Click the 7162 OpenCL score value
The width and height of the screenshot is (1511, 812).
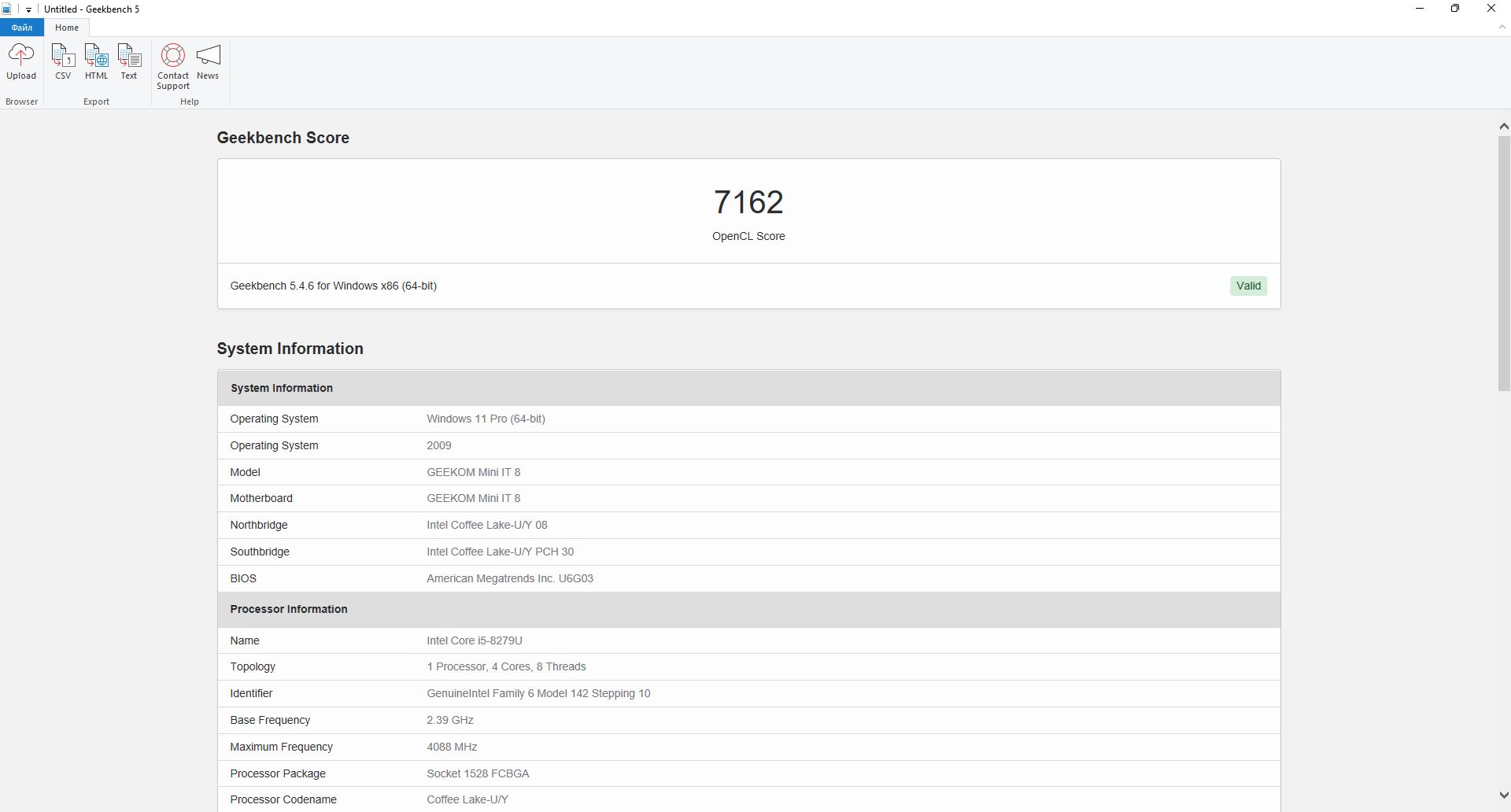click(748, 202)
